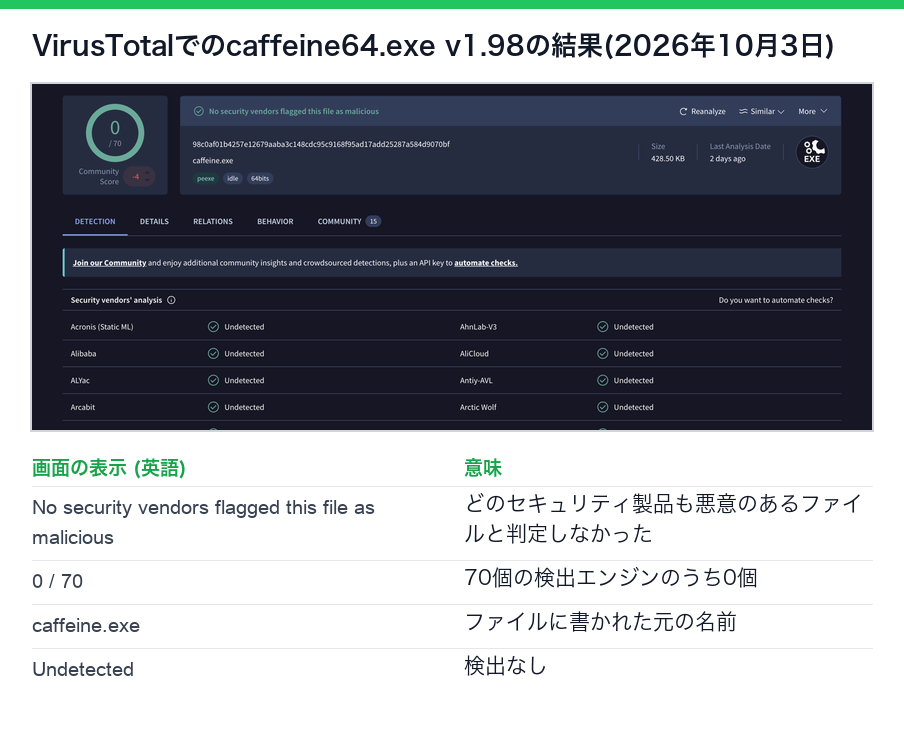Click table cell 'ファイルに書かれた元の名前'
Viewport: 904px width, 730px height.
click(x=600, y=622)
